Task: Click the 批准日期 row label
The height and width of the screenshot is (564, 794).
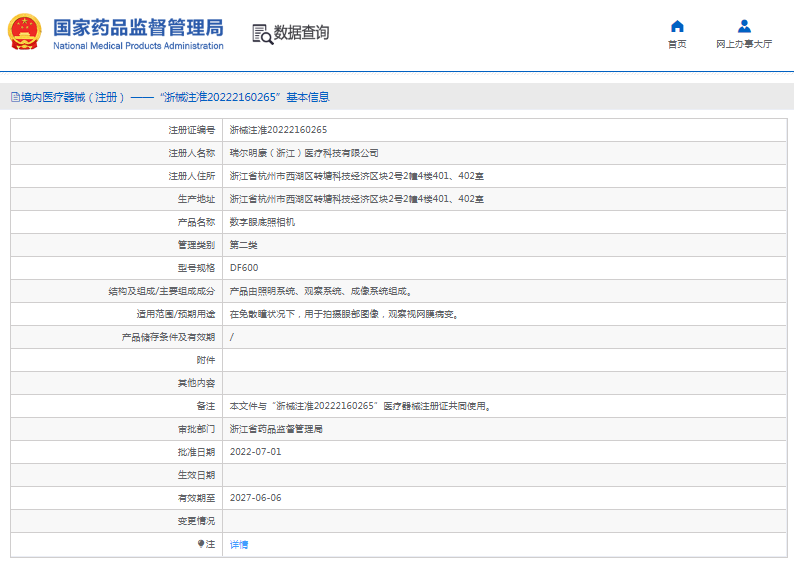Action: click(x=196, y=452)
